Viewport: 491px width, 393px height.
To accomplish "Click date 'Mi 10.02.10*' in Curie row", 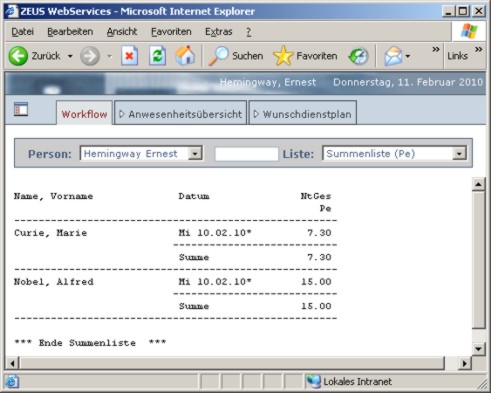I will [x=215, y=233].
